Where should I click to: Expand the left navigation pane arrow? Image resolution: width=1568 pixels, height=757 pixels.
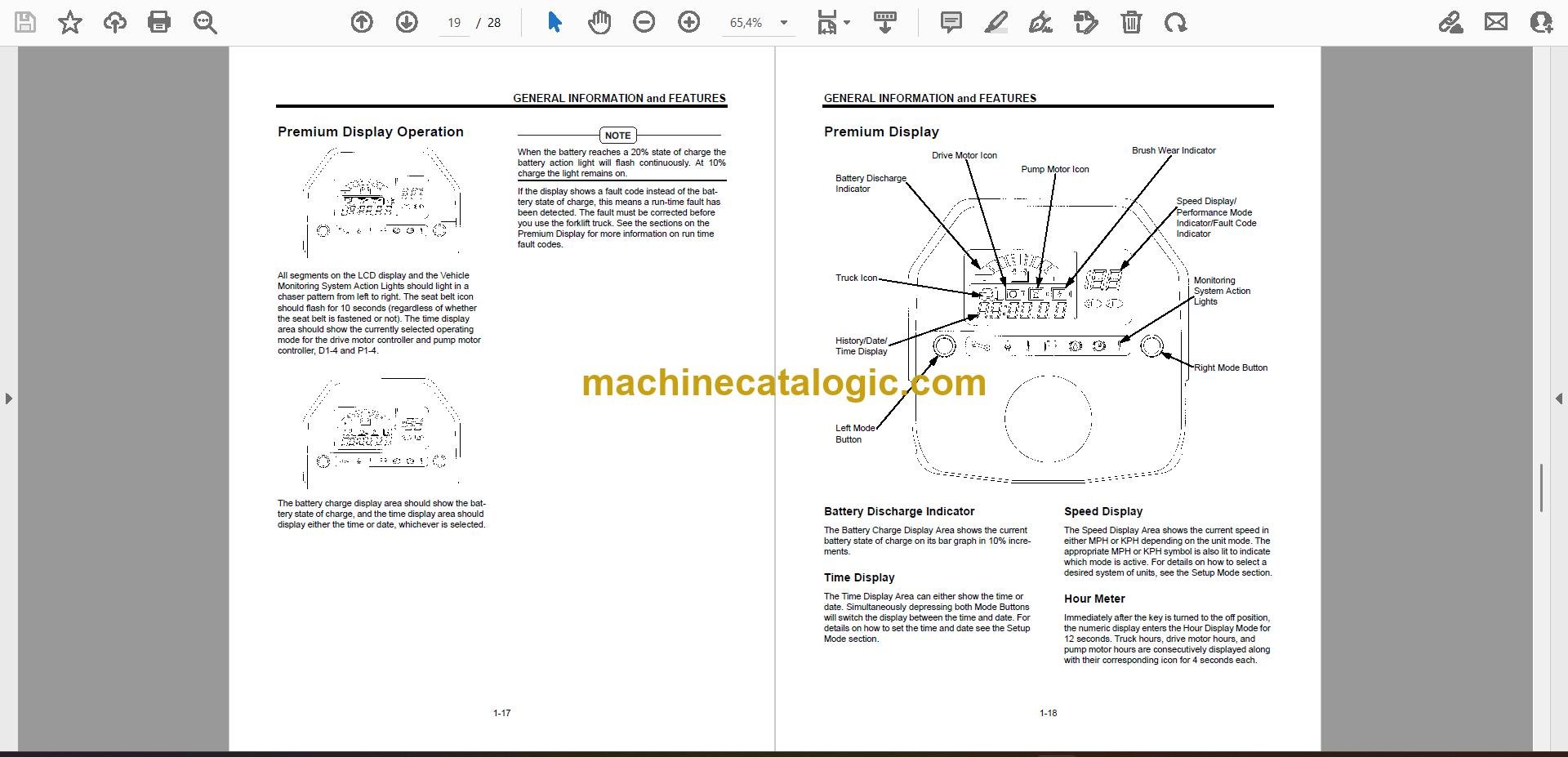[x=8, y=399]
